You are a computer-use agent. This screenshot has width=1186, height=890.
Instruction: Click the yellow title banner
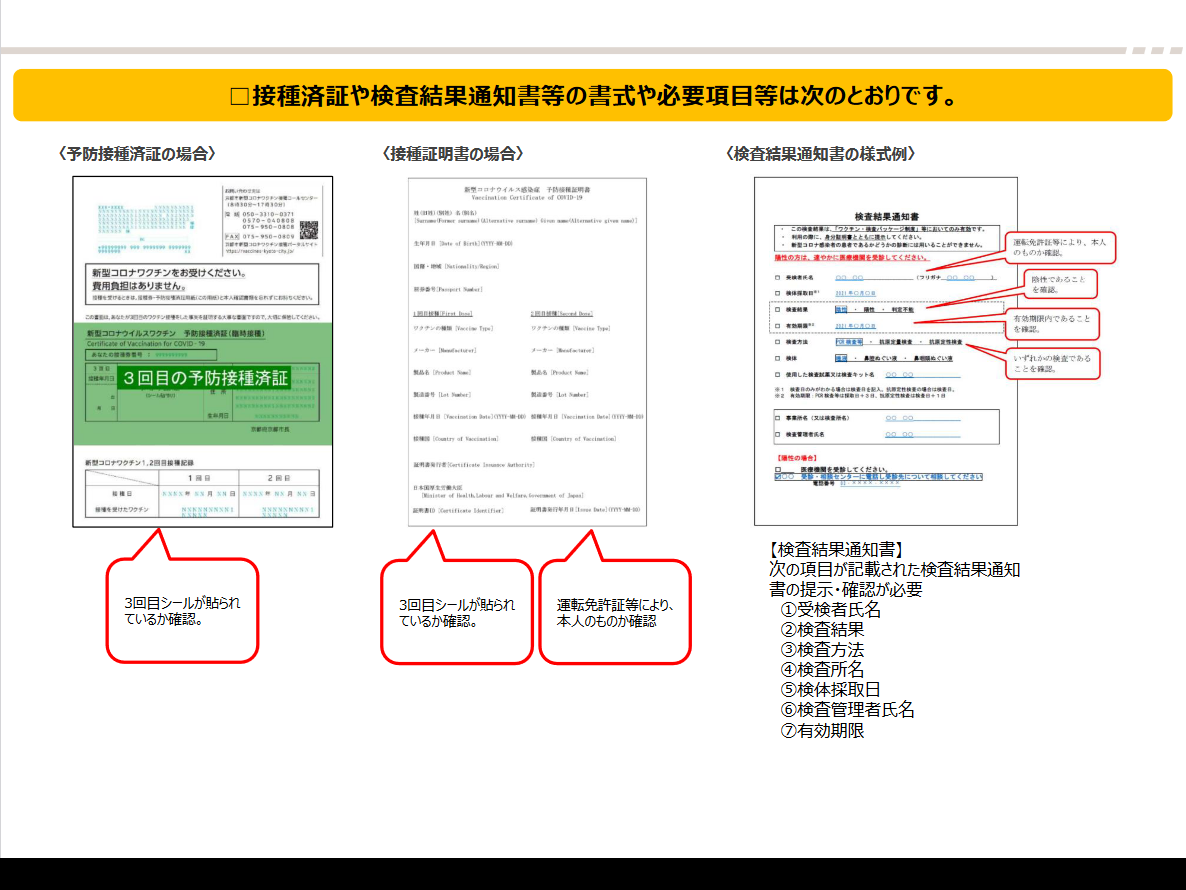593,95
